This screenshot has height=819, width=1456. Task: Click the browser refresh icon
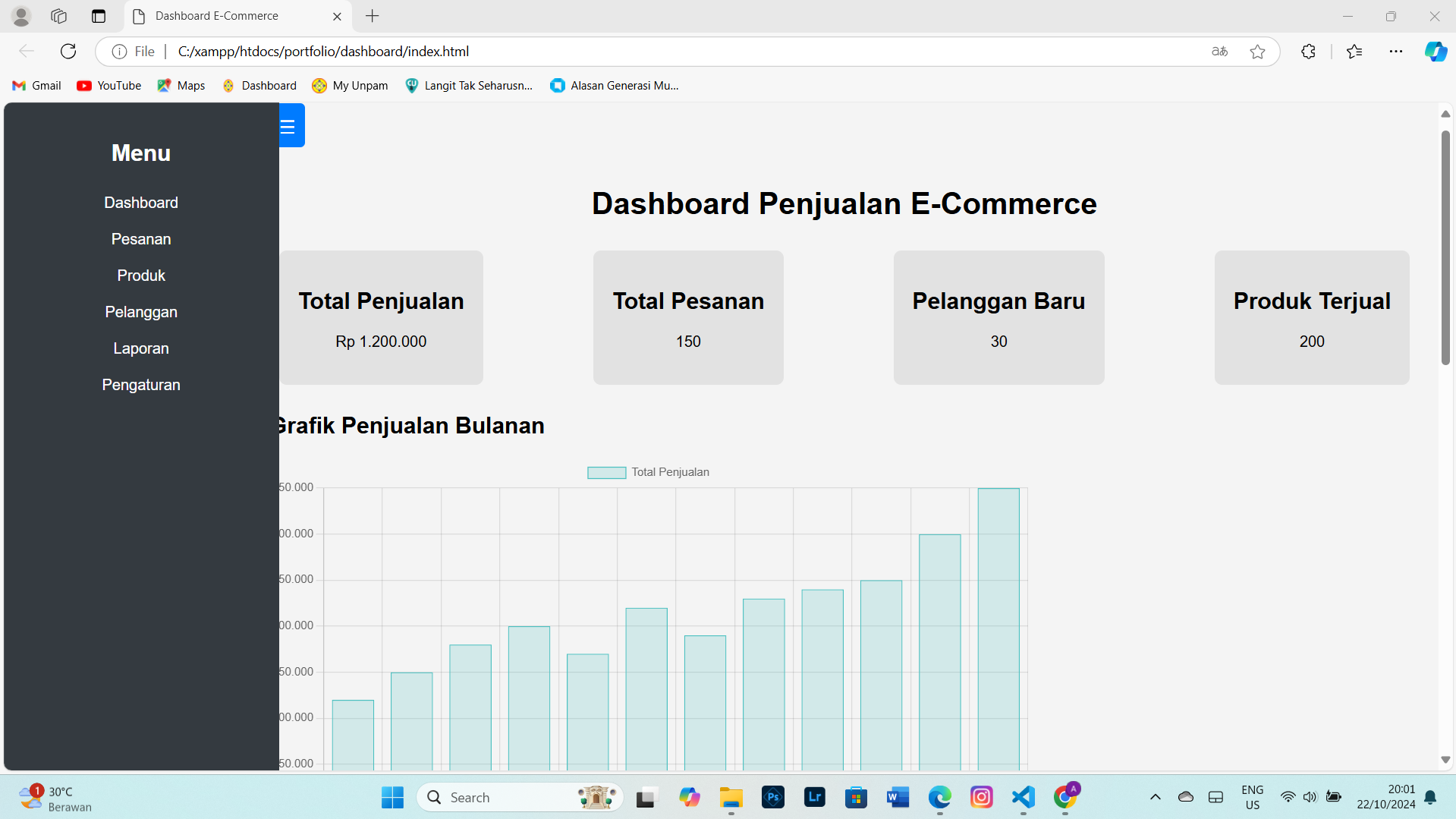[x=68, y=51]
